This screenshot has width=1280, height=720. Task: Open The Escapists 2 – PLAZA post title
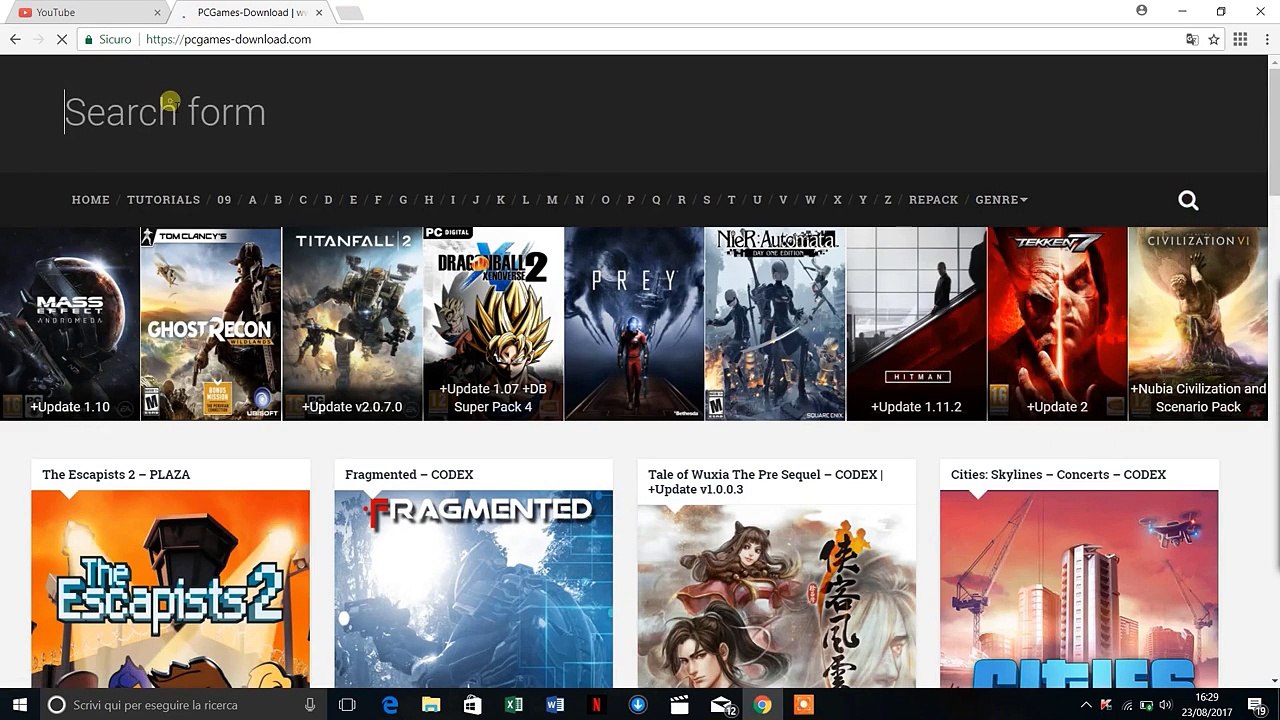pos(116,474)
